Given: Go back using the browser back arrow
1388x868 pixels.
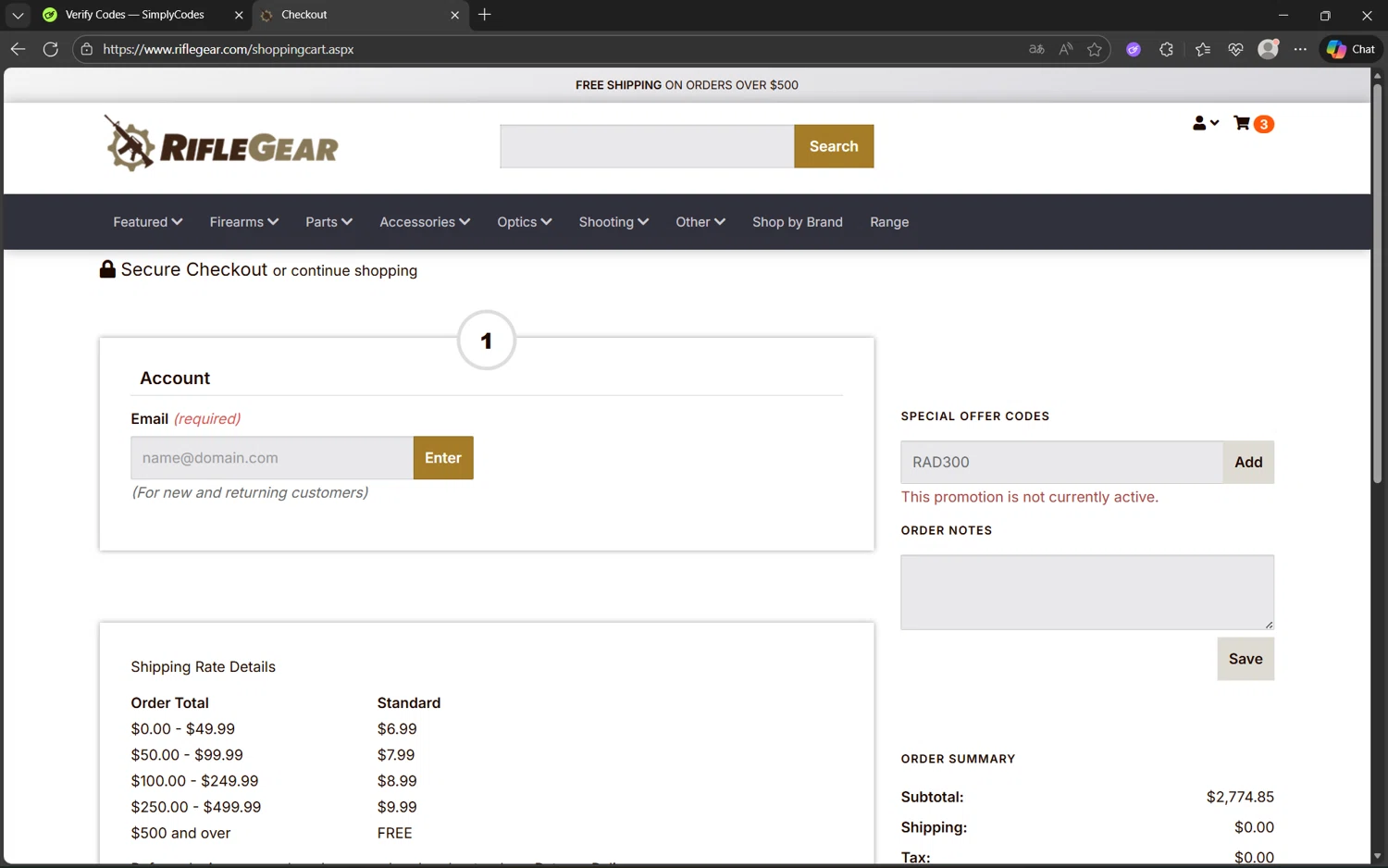Looking at the screenshot, I should [18, 49].
